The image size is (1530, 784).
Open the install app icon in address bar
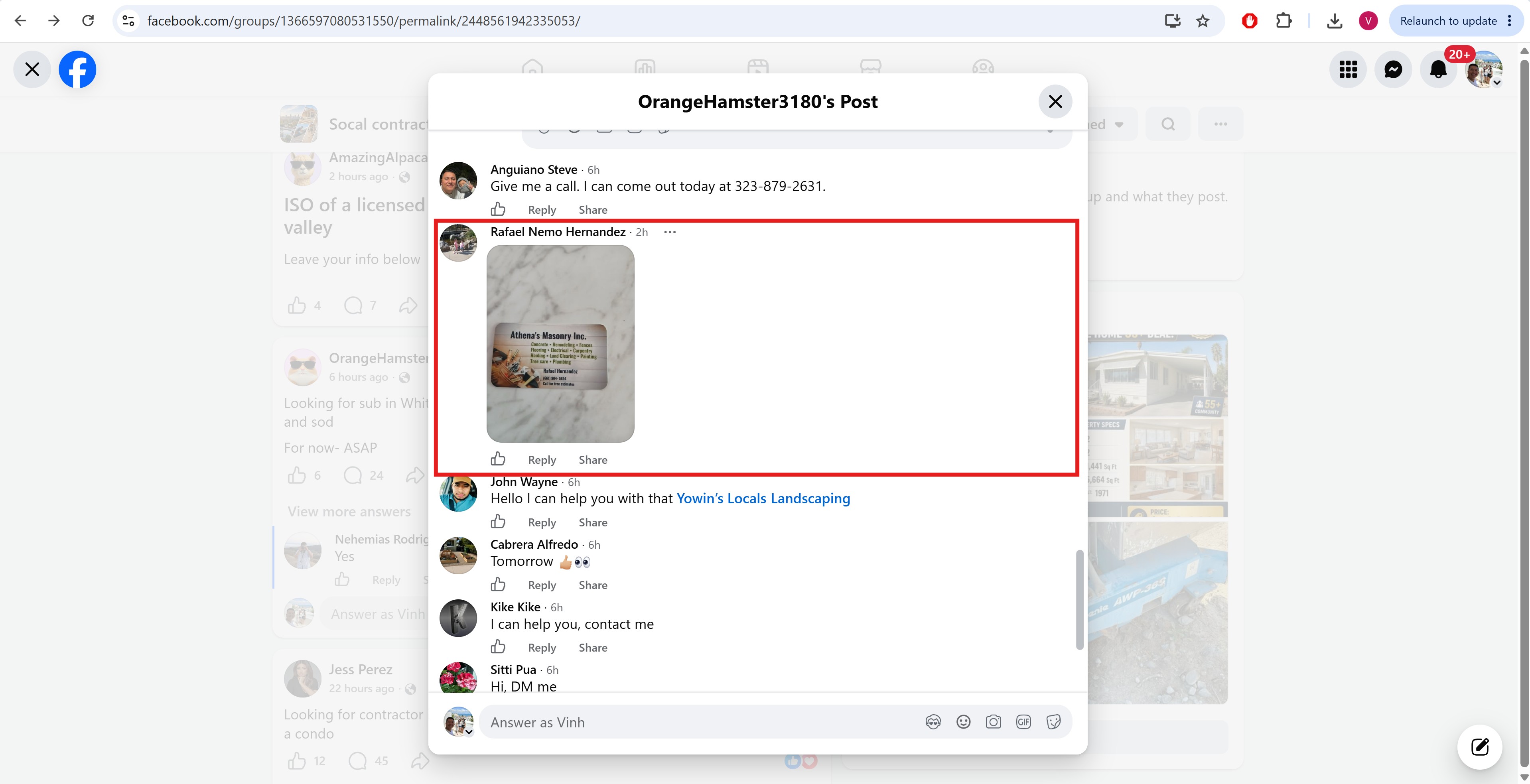[1173, 21]
